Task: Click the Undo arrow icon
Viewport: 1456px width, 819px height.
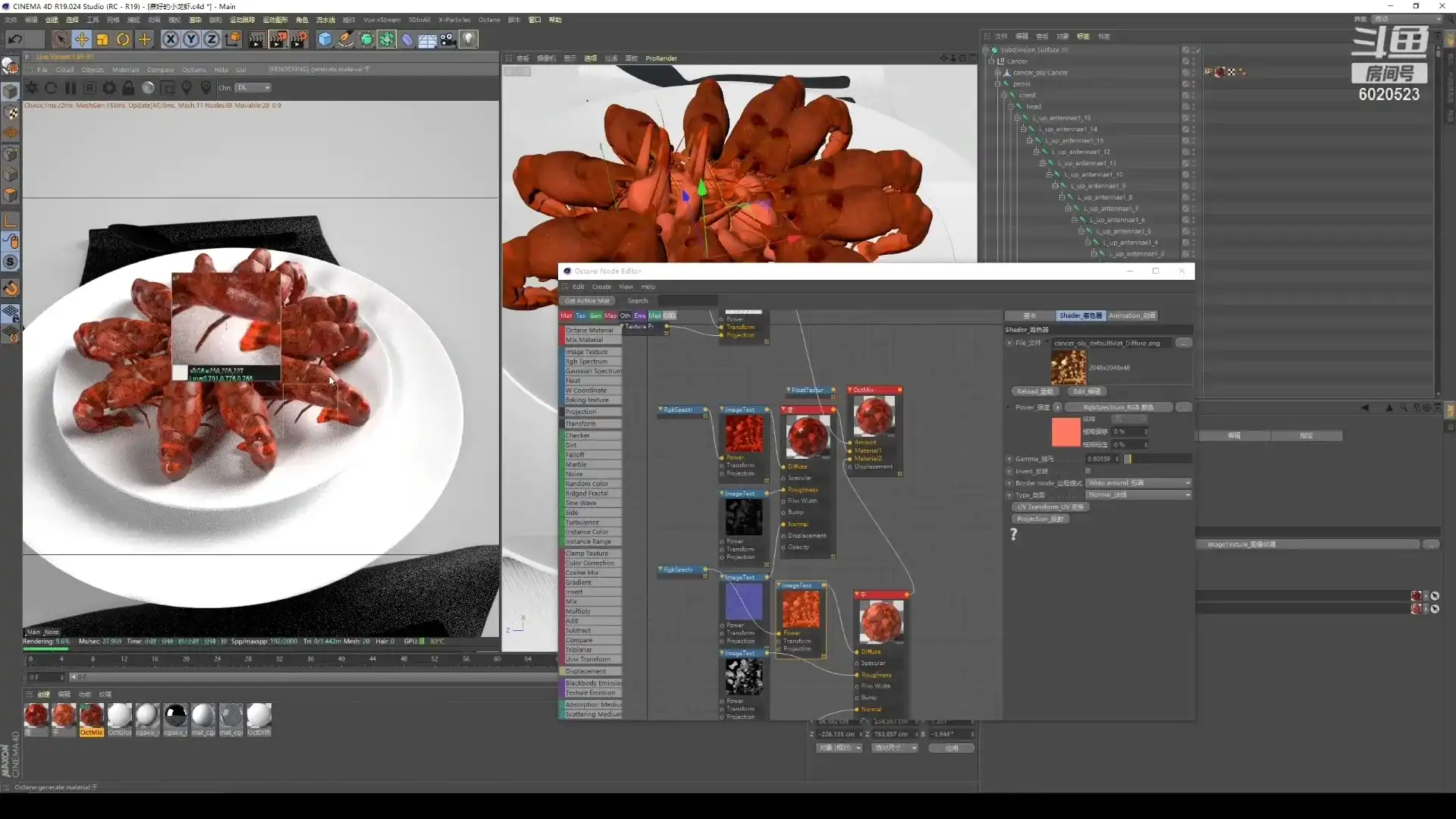Action: click(x=14, y=39)
